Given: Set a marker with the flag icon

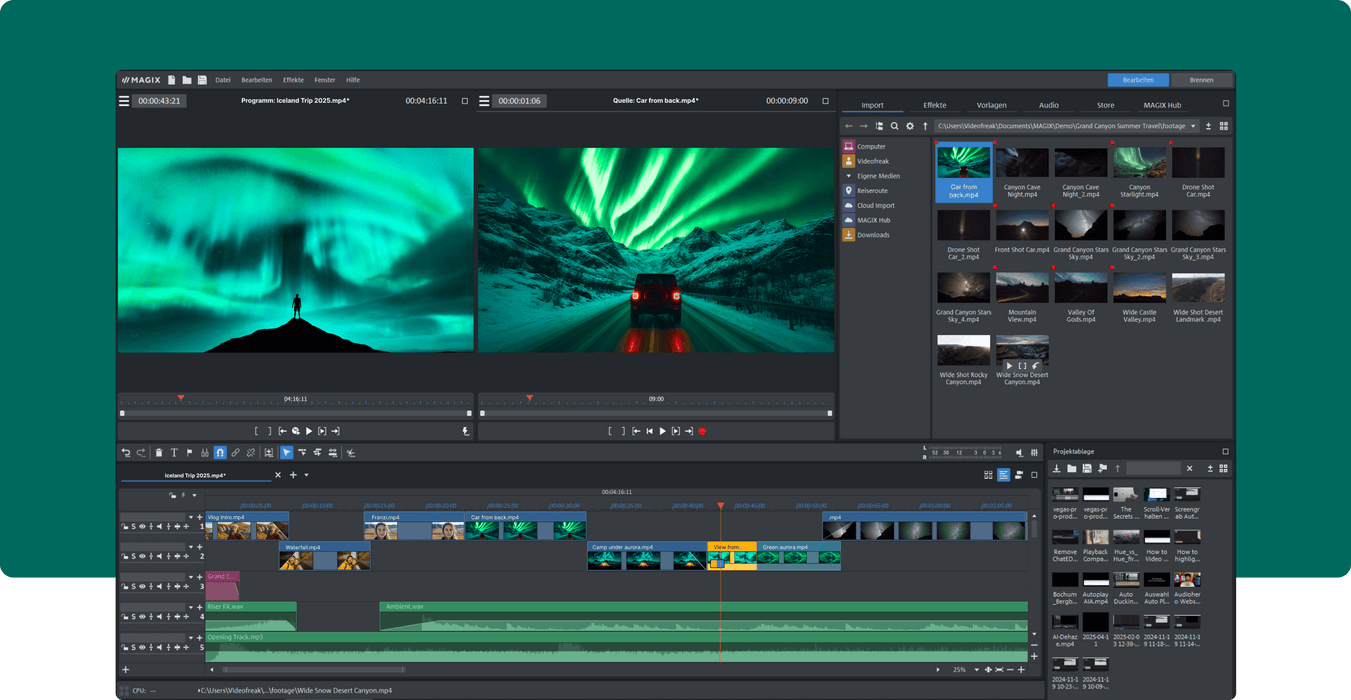Looking at the screenshot, I should click(x=189, y=452).
